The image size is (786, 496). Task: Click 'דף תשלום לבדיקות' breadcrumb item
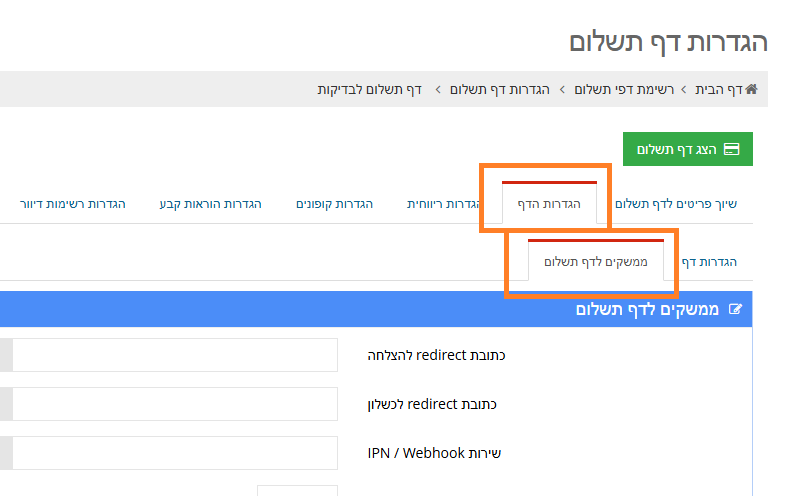point(370,90)
